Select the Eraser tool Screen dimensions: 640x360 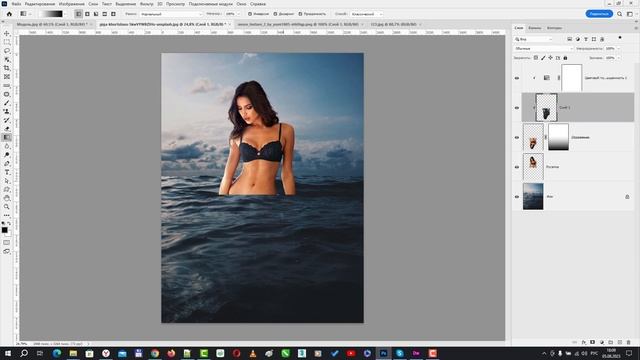[7, 129]
